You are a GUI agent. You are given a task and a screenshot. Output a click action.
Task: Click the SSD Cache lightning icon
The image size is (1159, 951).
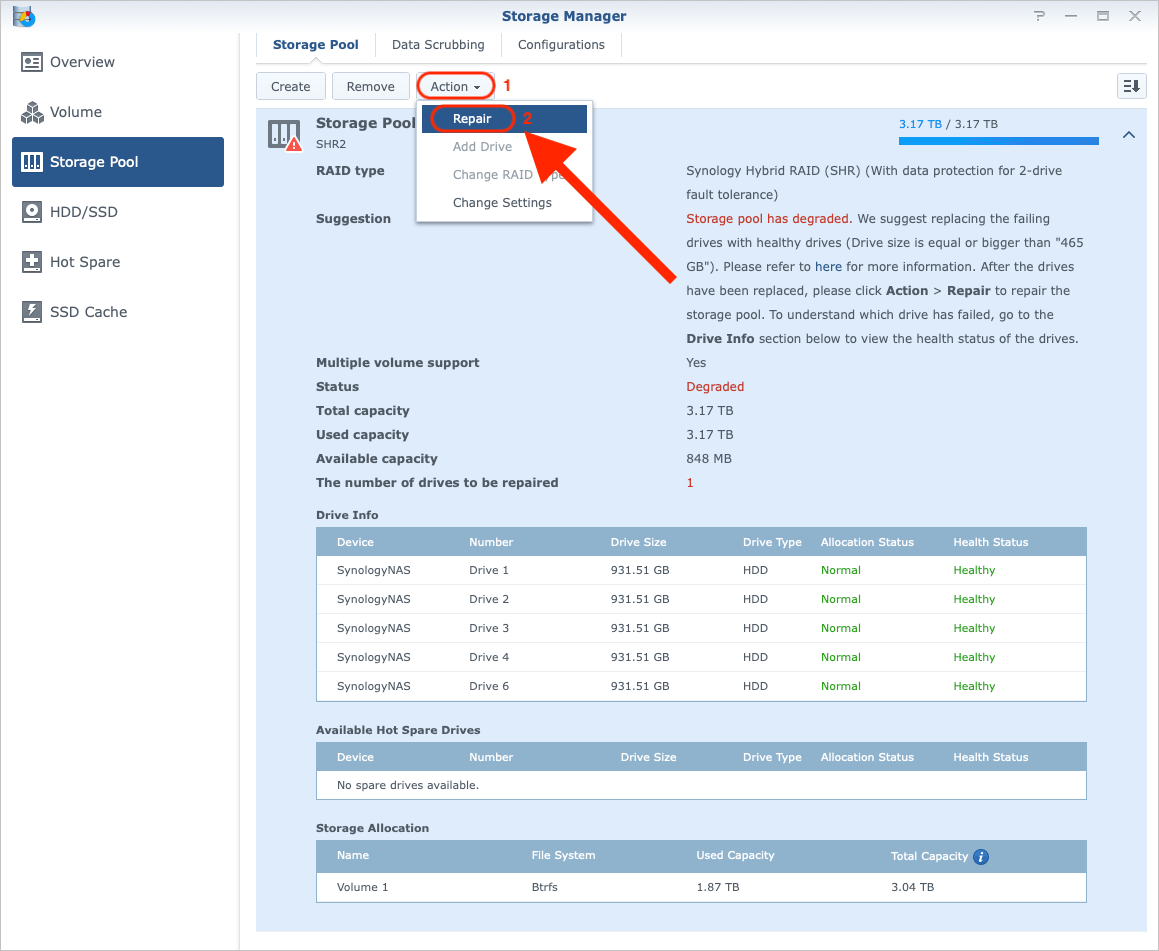32,312
